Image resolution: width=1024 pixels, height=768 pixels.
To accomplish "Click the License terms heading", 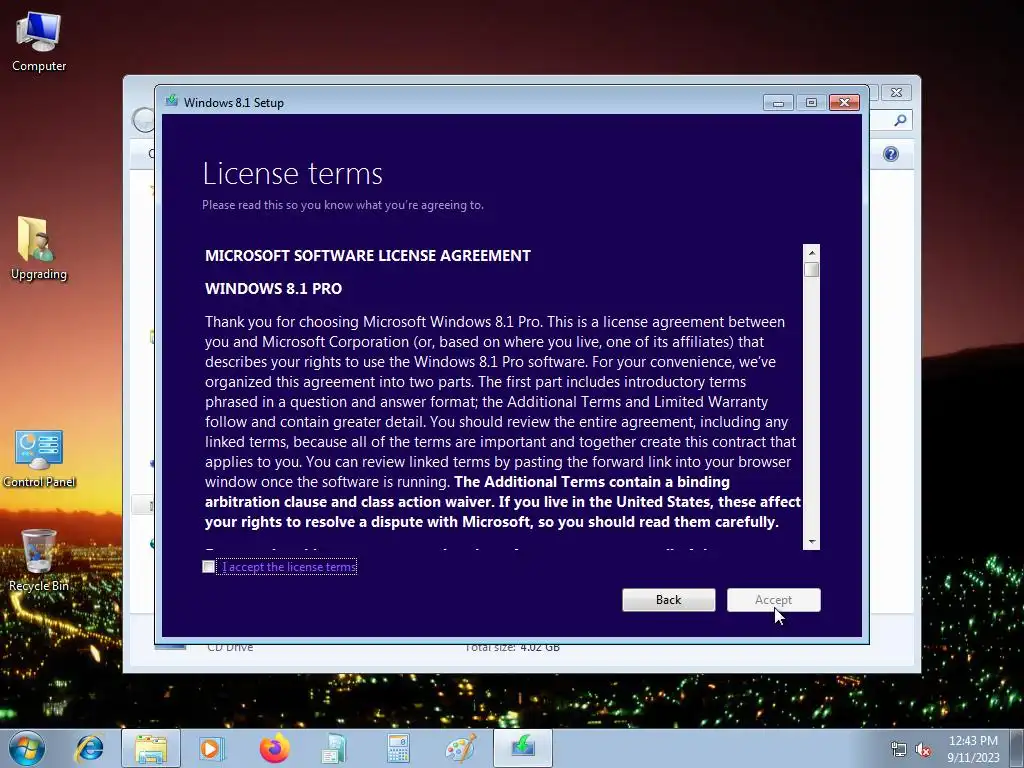I will point(293,173).
